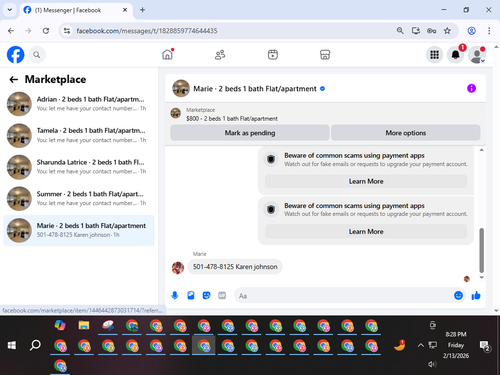This screenshot has height=375, width=500.
Task: Go to the Home feed icon
Action: [x=168, y=54]
